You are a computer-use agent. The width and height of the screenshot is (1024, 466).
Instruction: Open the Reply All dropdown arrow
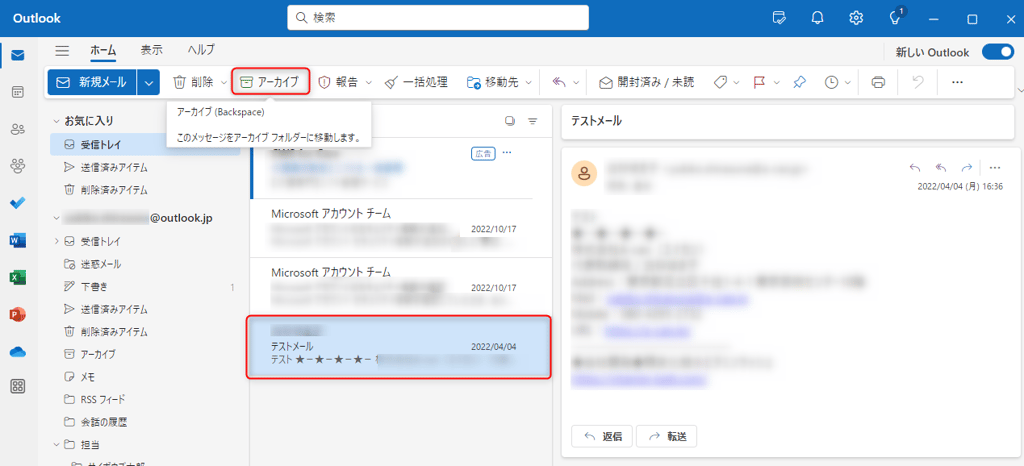coord(576,82)
